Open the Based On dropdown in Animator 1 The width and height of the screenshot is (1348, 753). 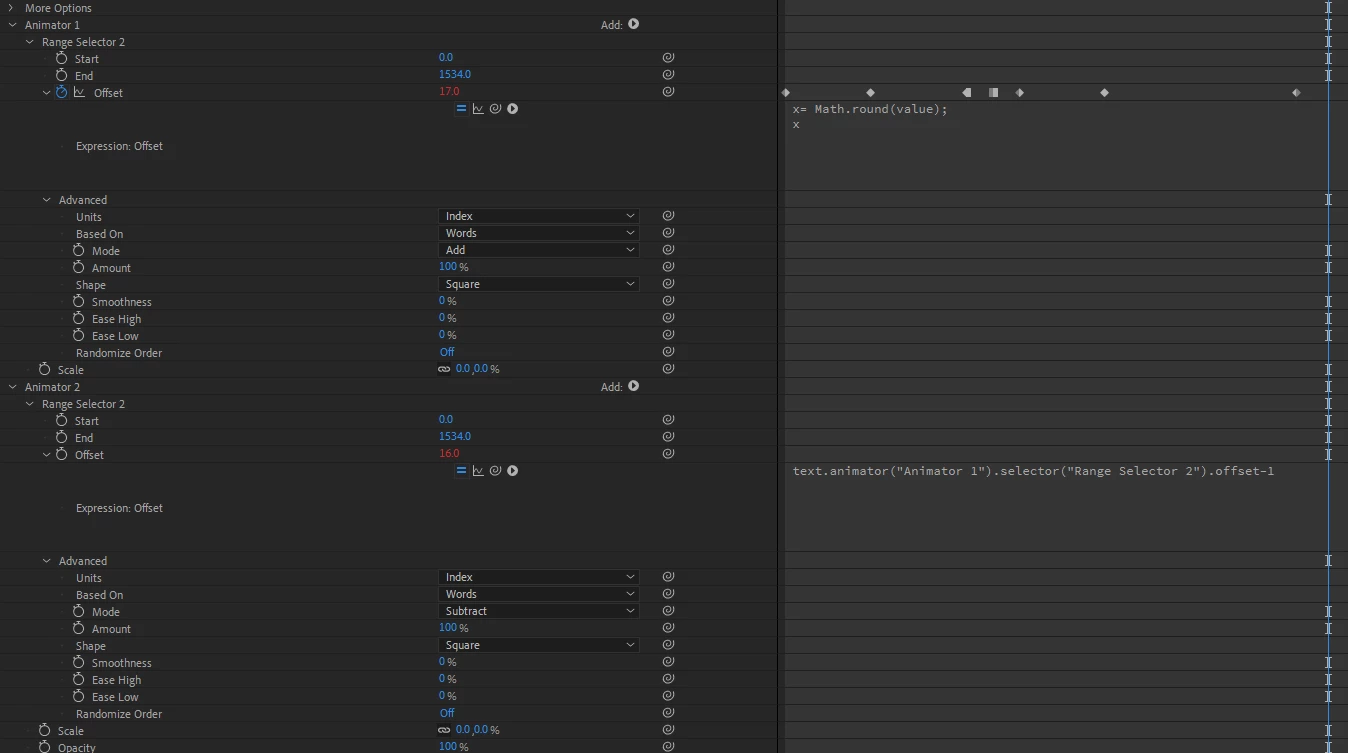(x=538, y=233)
